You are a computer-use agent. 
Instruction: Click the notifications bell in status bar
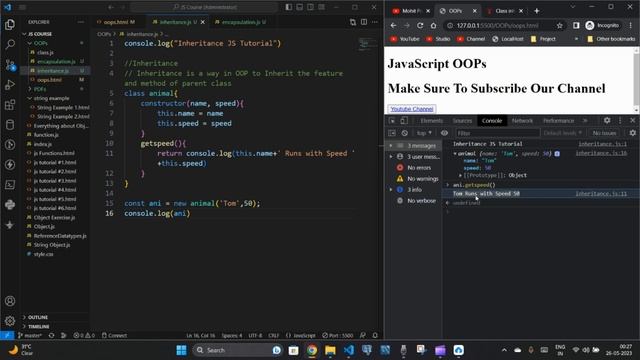point(375,335)
